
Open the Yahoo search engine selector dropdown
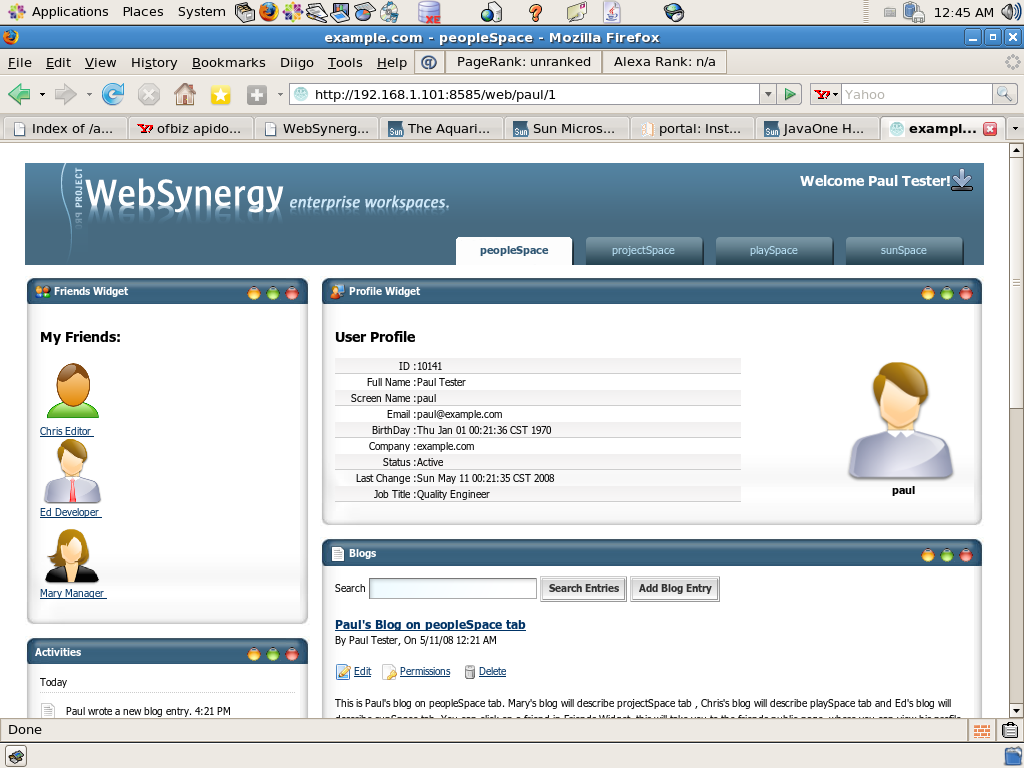coord(826,94)
